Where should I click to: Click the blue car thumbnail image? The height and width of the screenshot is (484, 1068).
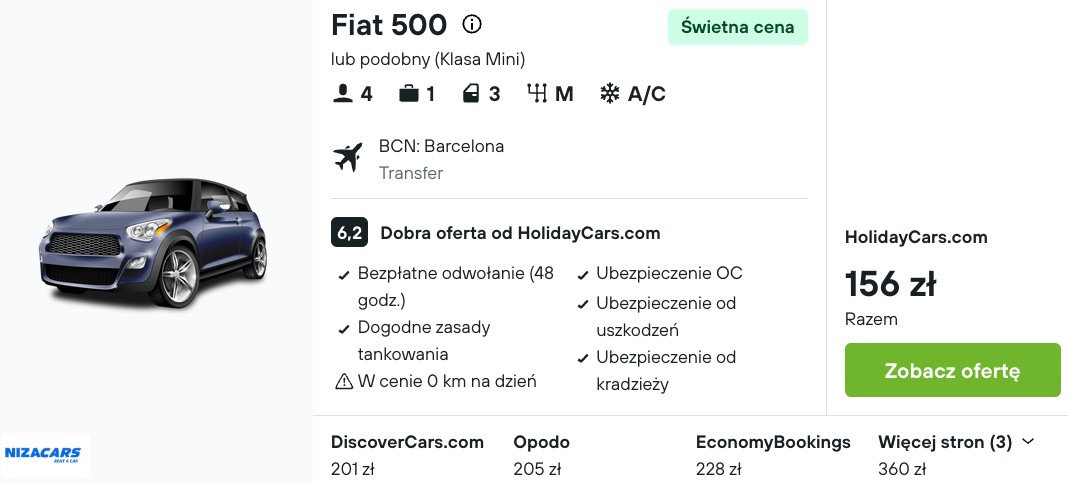click(154, 243)
